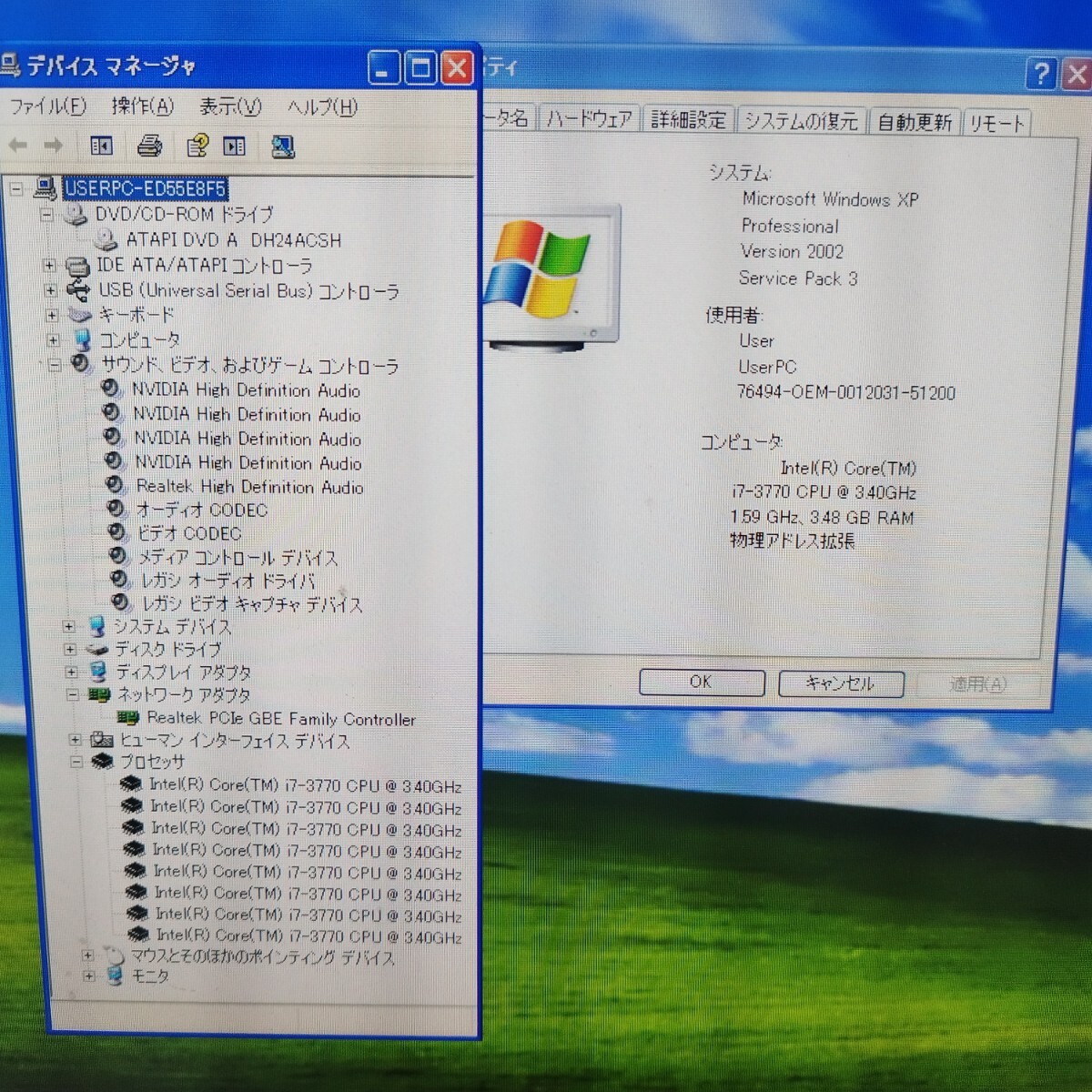
Task: Select the ビデオ CODEC entry
Action: tap(189, 533)
